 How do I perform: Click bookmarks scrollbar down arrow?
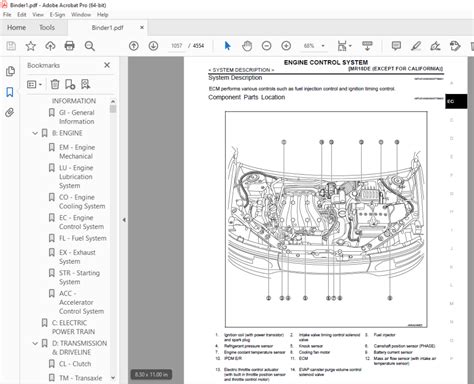113,378
